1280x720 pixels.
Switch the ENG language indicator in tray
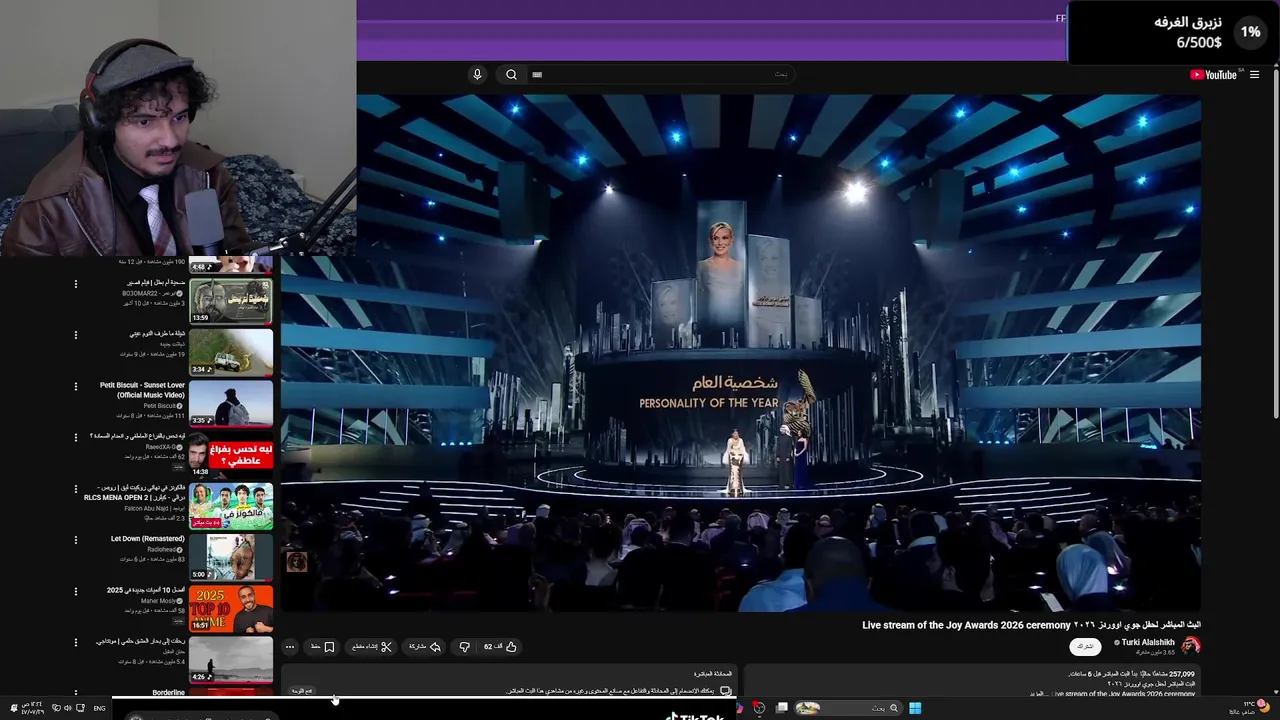click(x=99, y=708)
